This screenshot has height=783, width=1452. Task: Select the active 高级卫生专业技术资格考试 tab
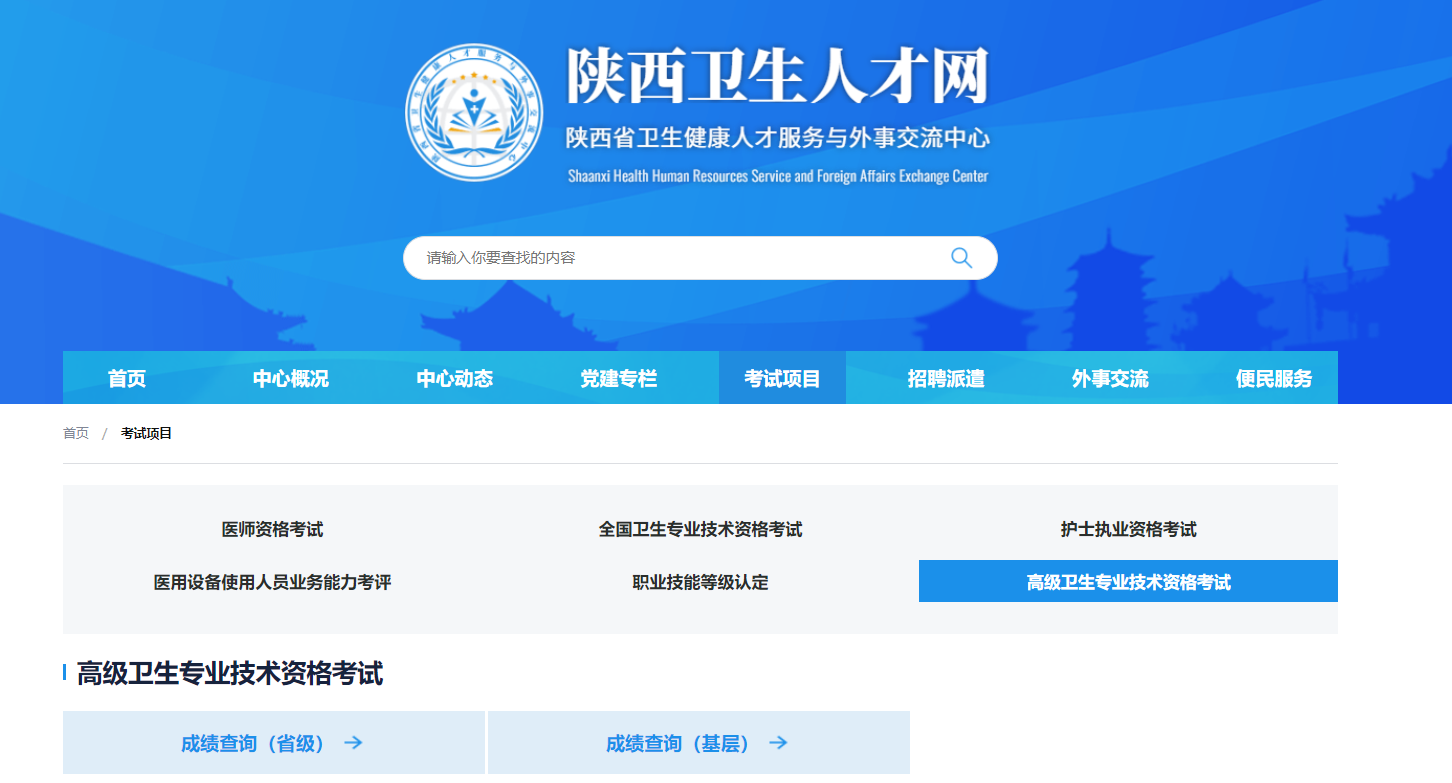1128,581
